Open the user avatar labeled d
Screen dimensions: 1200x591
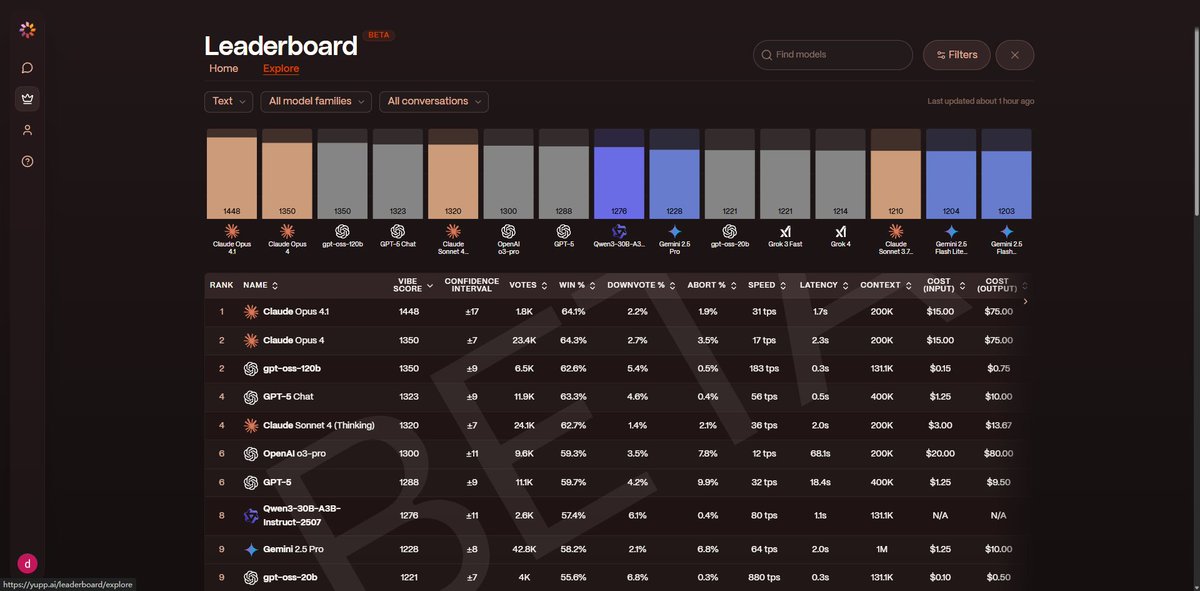pos(27,564)
